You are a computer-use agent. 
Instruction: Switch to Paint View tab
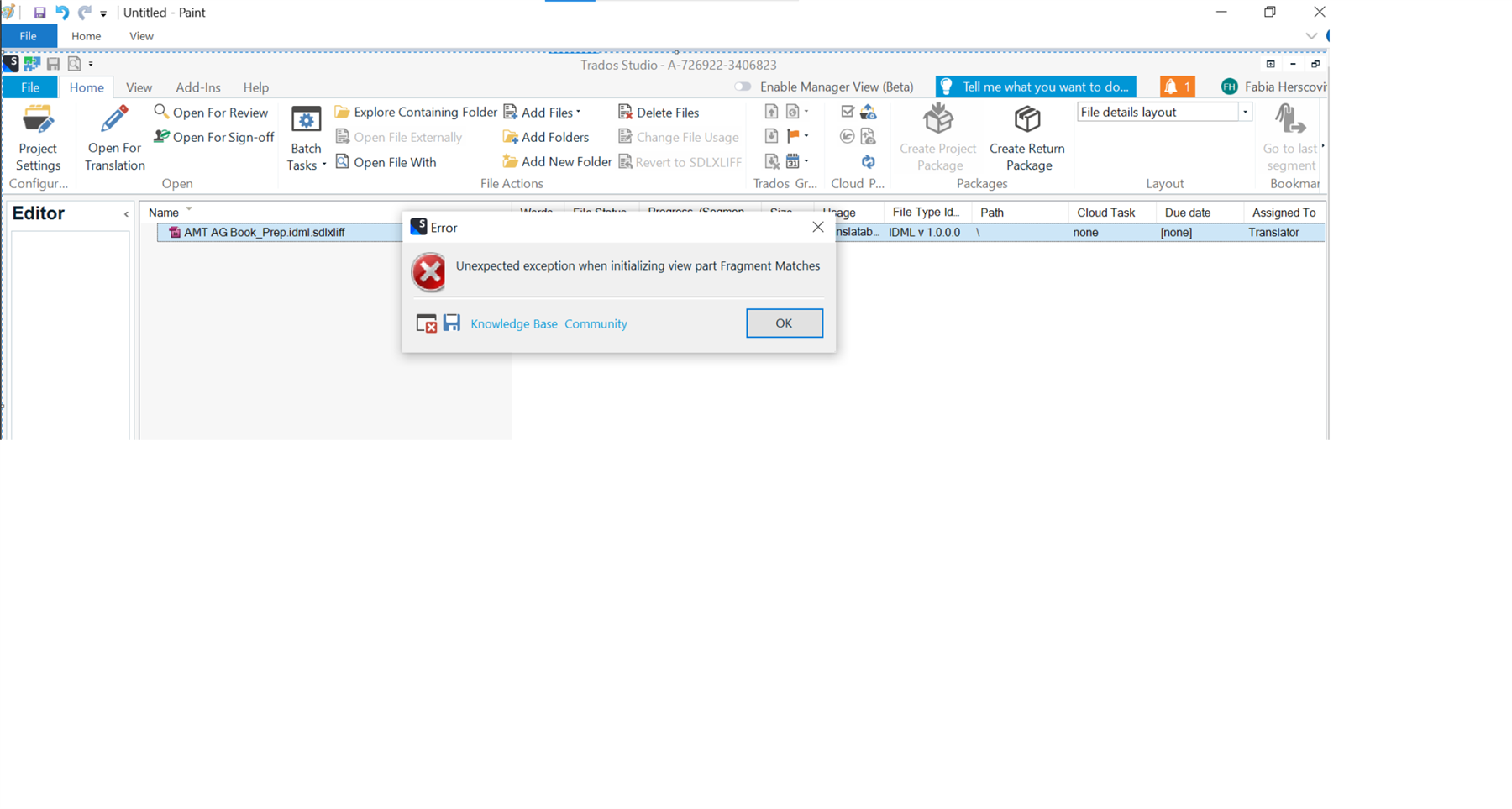(x=141, y=36)
